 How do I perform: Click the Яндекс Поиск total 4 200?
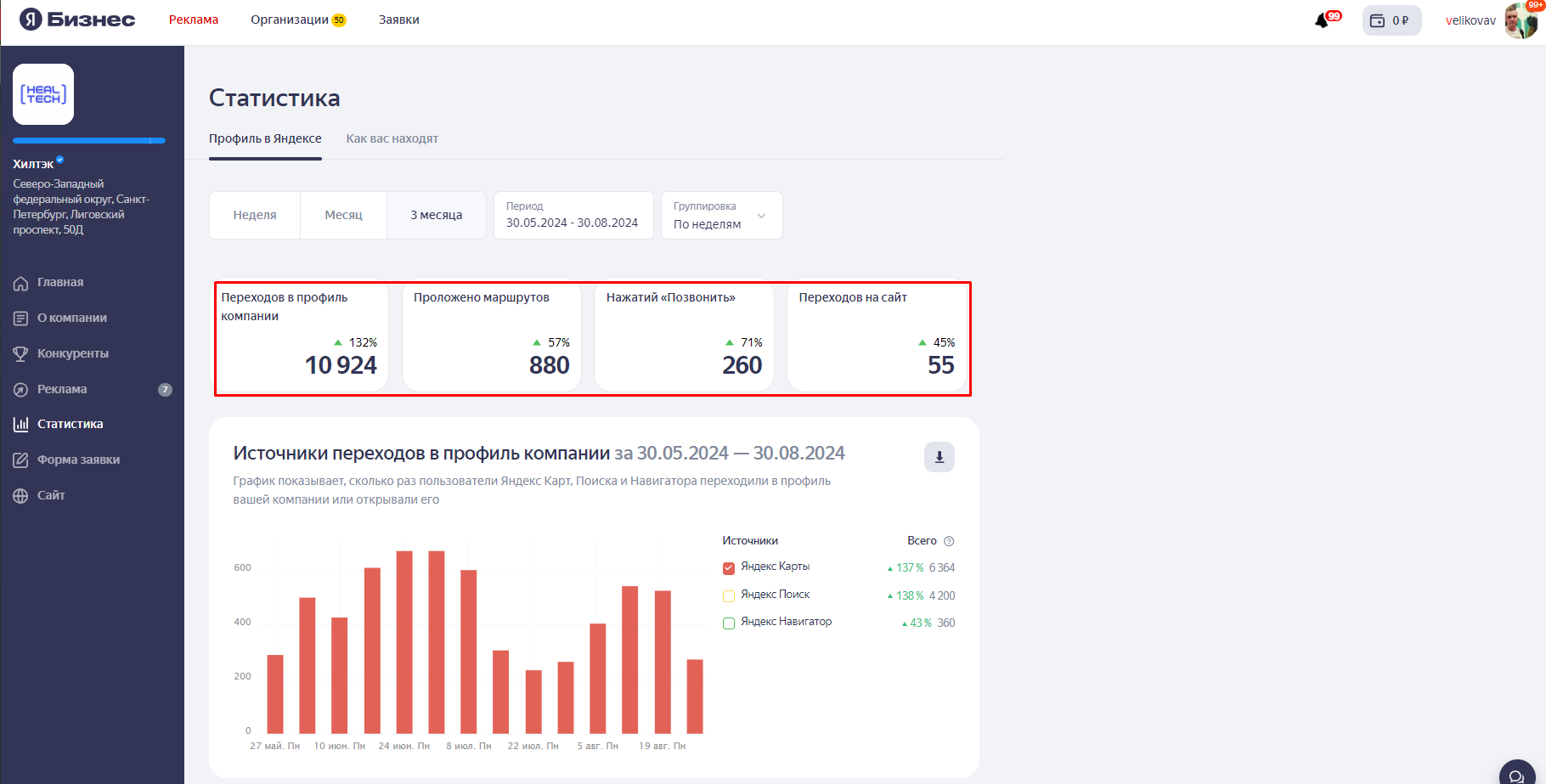click(x=942, y=595)
